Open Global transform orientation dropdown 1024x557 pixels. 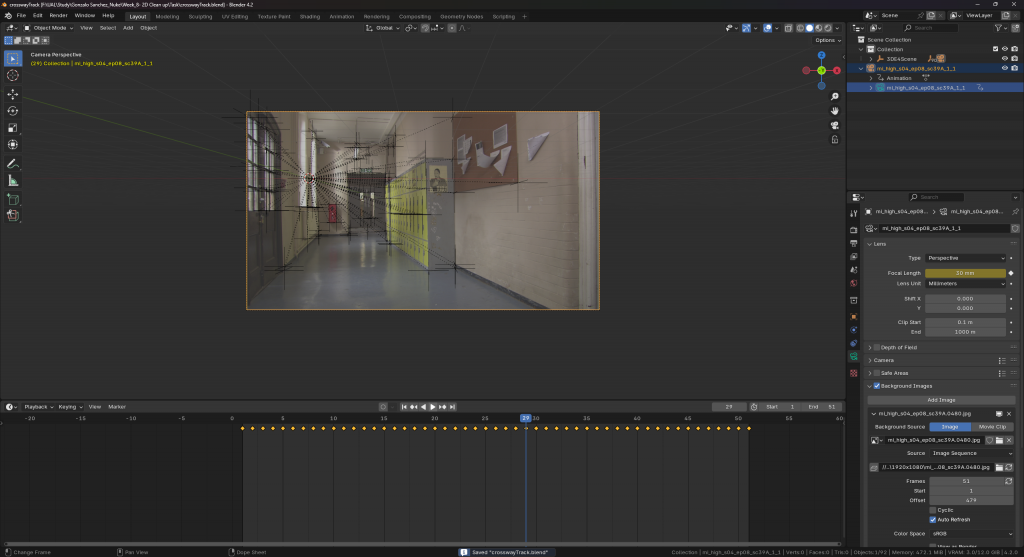pyautogui.click(x=383, y=28)
